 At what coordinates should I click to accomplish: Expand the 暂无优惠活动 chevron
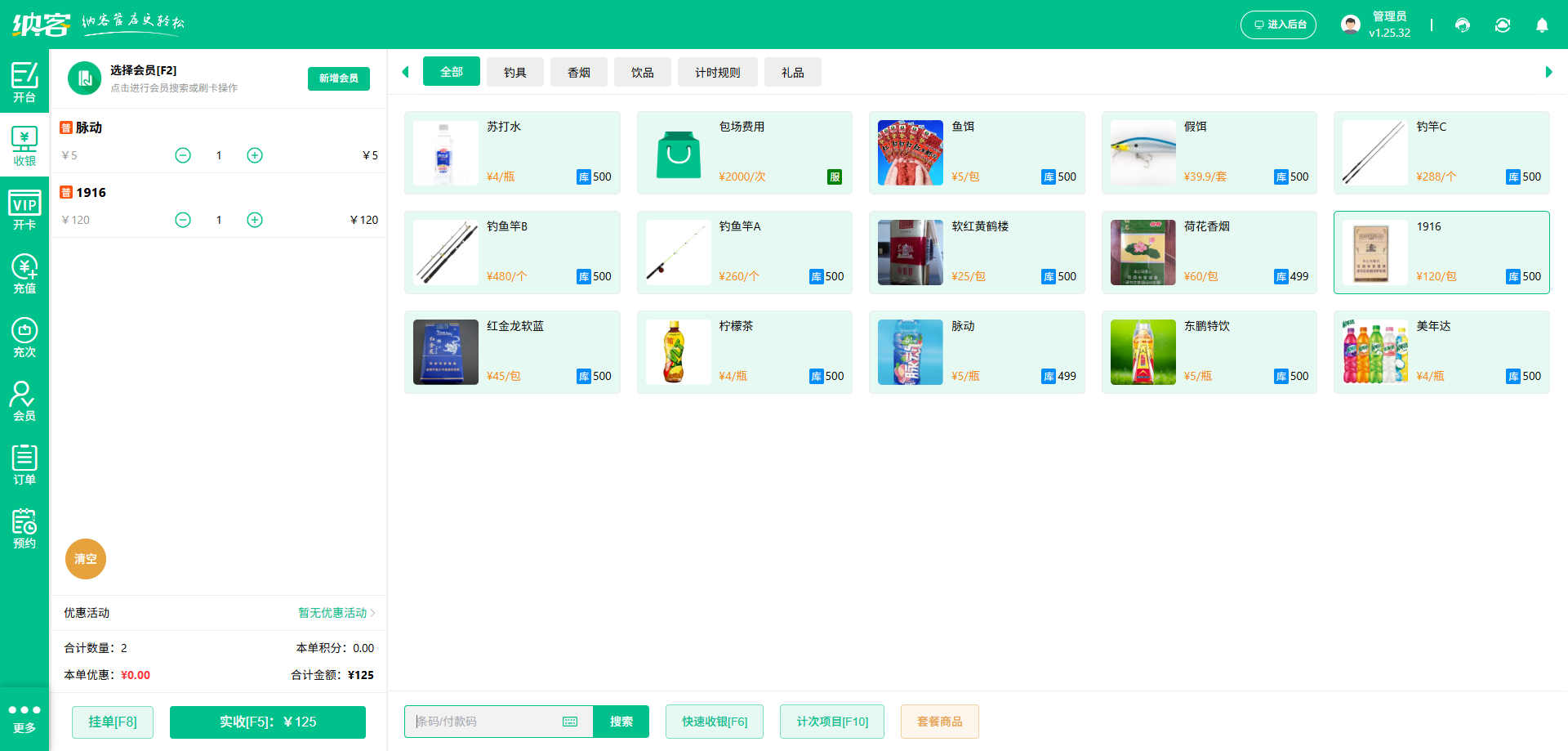pyautogui.click(x=373, y=613)
